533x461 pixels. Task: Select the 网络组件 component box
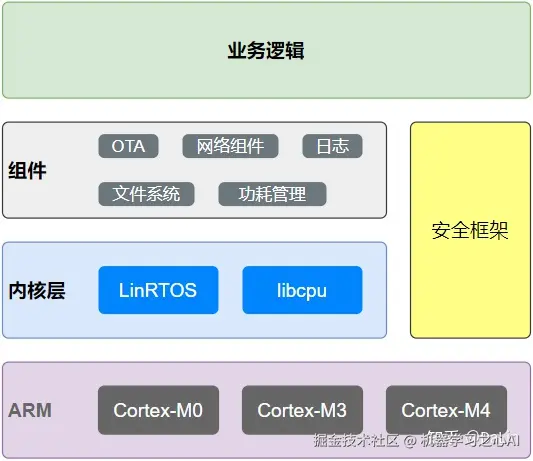(x=230, y=146)
